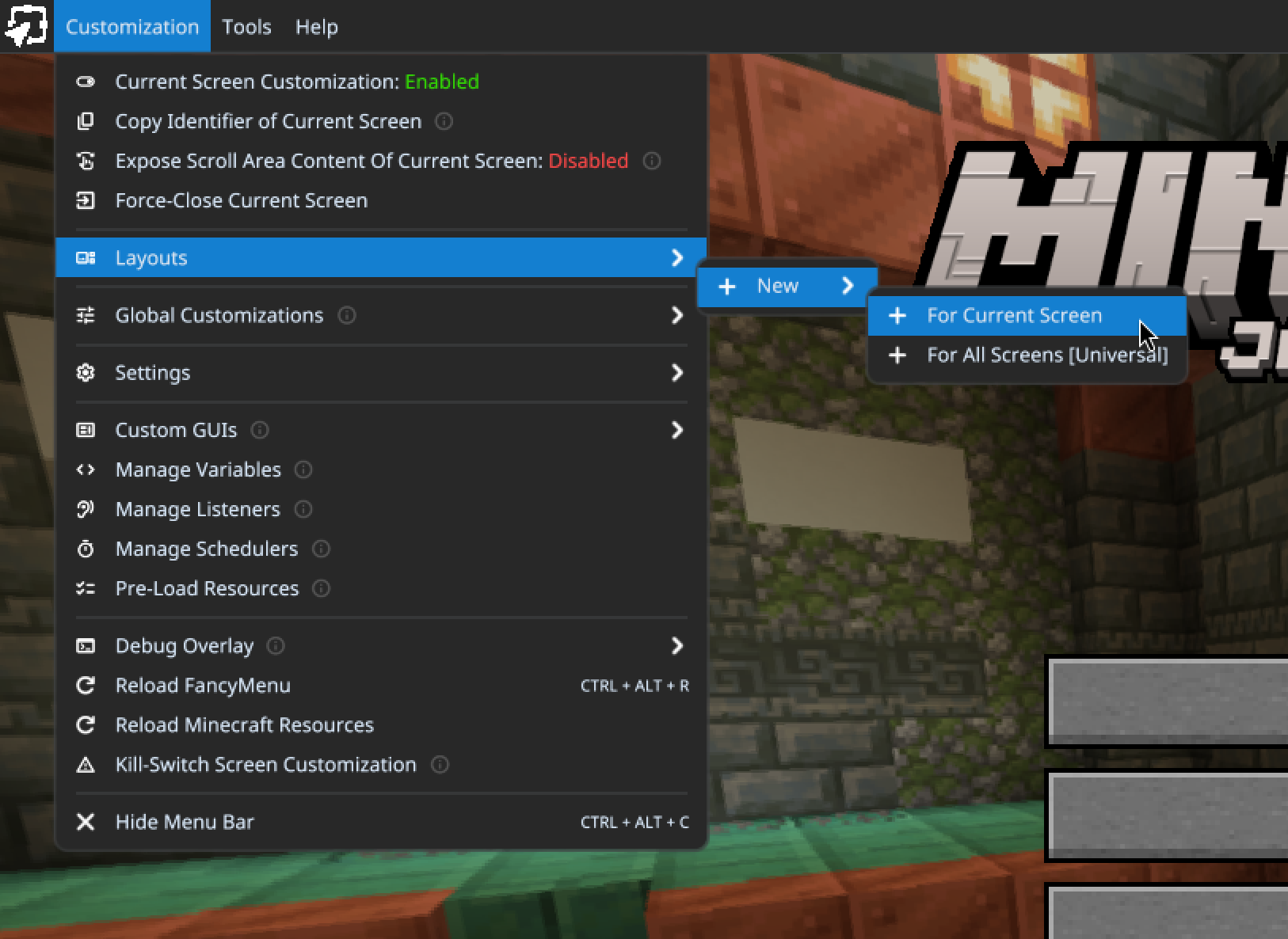Click info icon next to Debug Overlay
Viewport: 1288px width, 939px height.
[276, 646]
